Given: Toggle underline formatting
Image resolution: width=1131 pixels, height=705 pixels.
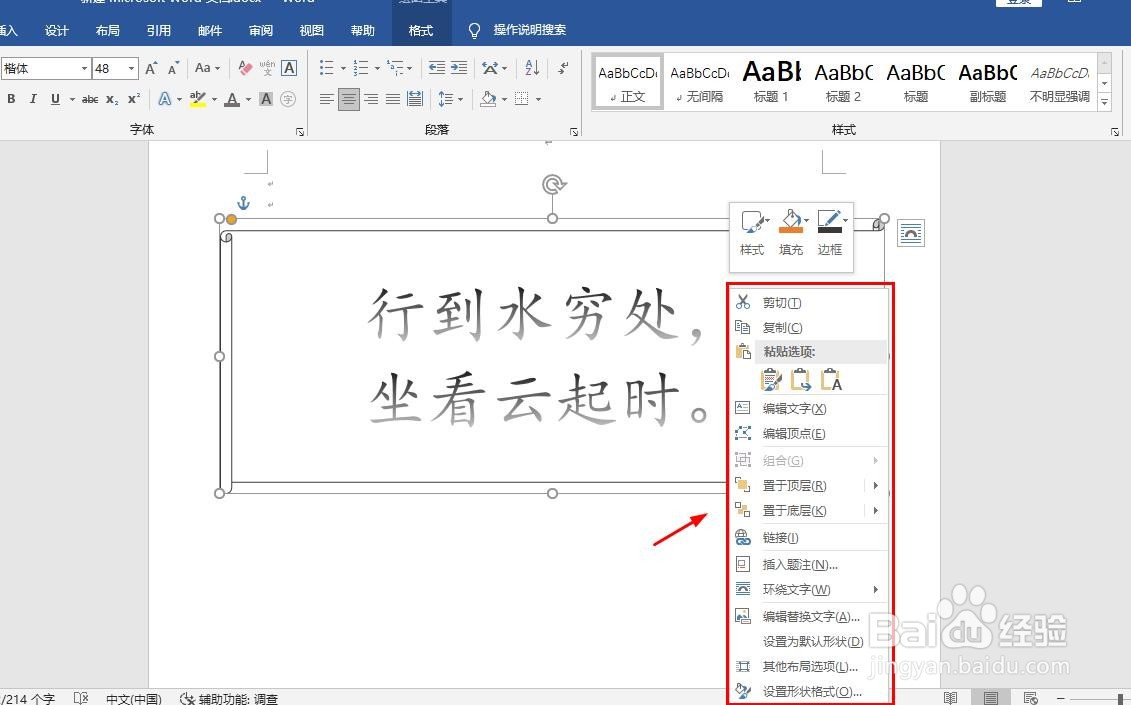Looking at the screenshot, I should click(x=55, y=99).
